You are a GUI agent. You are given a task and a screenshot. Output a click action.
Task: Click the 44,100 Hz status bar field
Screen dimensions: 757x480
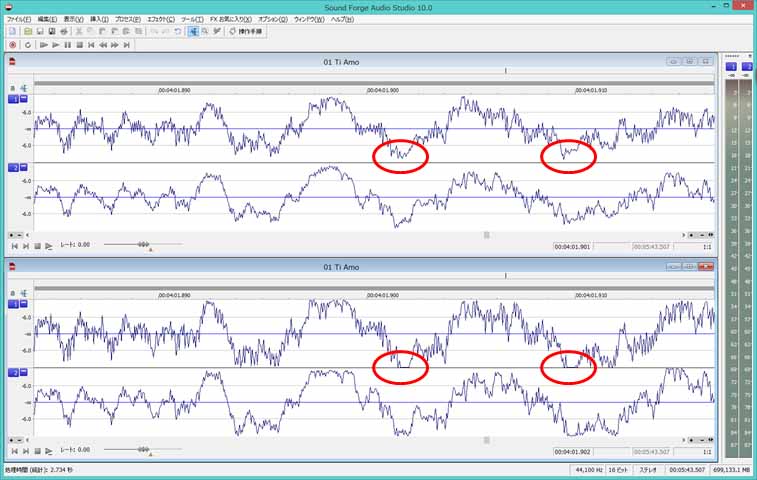[588, 470]
